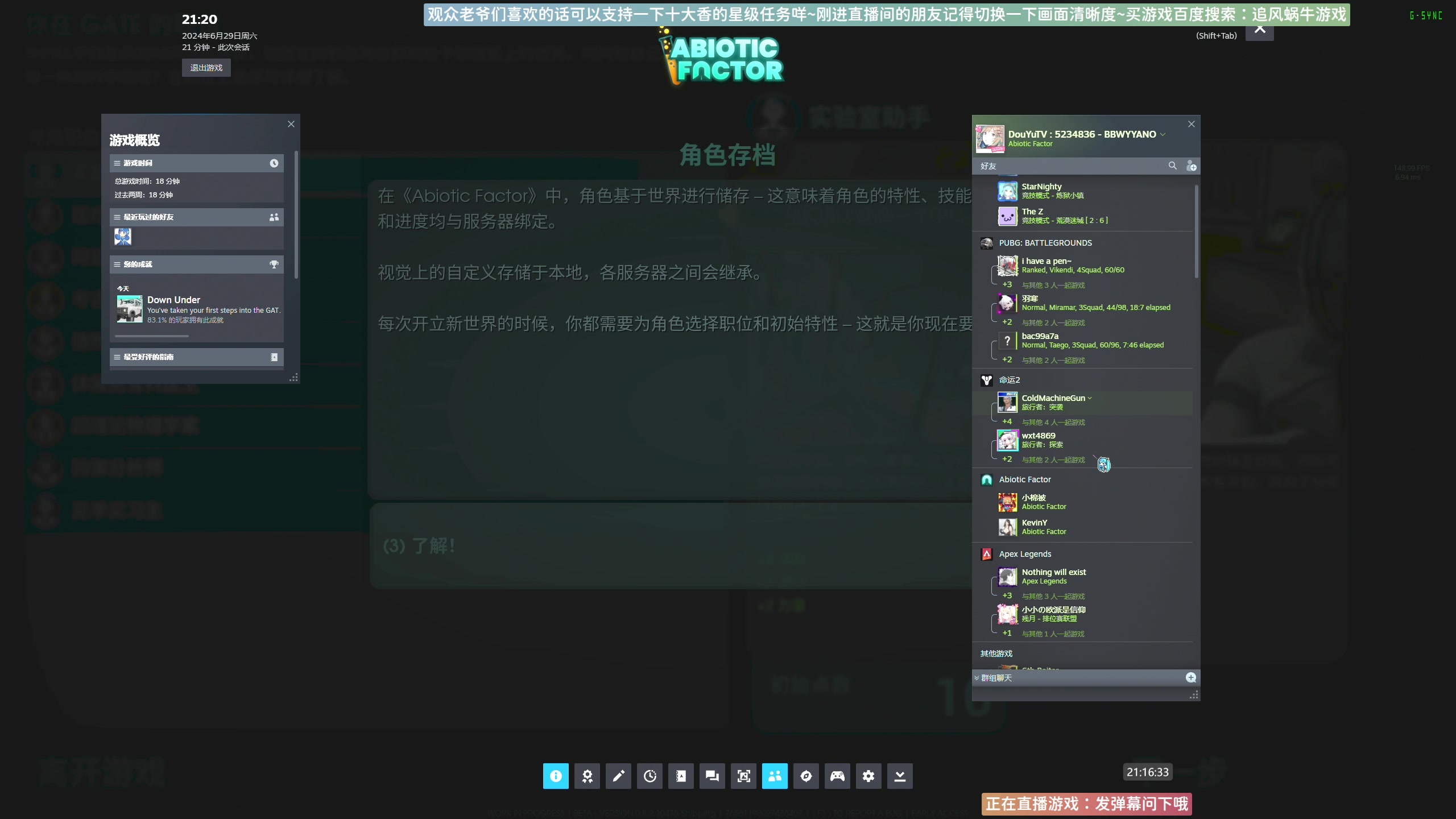Click the collapse toolbar down-arrow icon
This screenshot has width=1456, height=819.
click(x=900, y=776)
